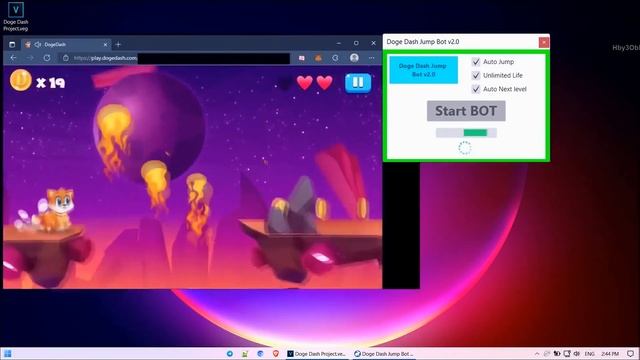
Task: Click the 2:44 PM taskbar clock
Action: [x=610, y=354]
